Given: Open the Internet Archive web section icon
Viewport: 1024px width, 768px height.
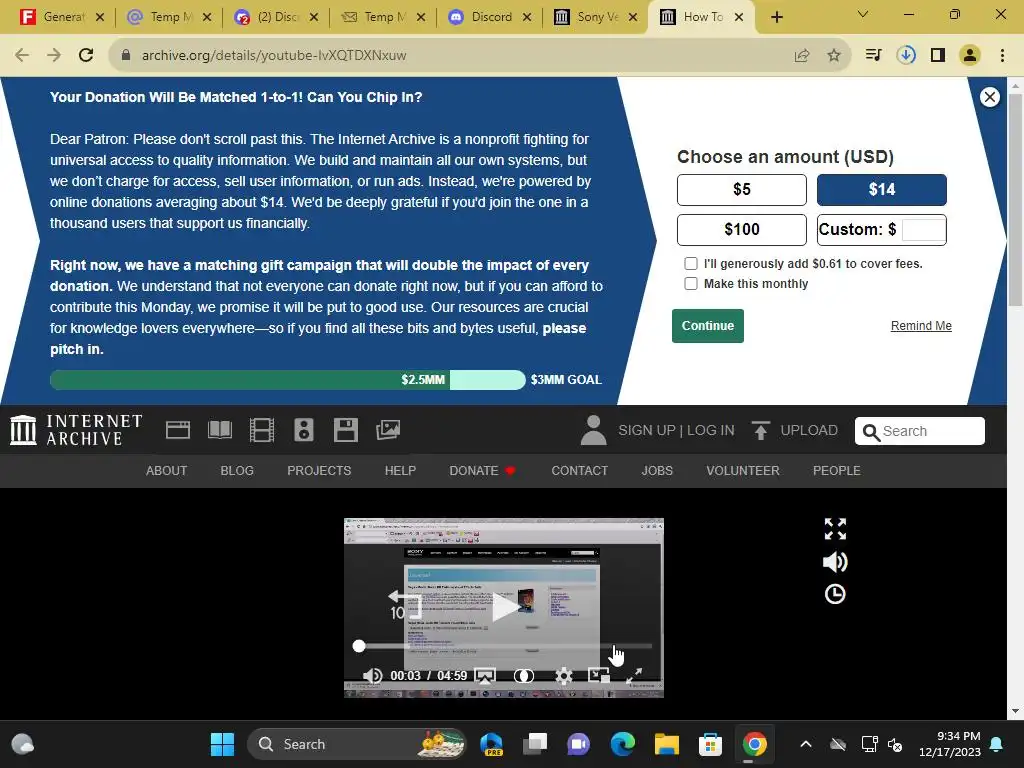Looking at the screenshot, I should coord(178,430).
